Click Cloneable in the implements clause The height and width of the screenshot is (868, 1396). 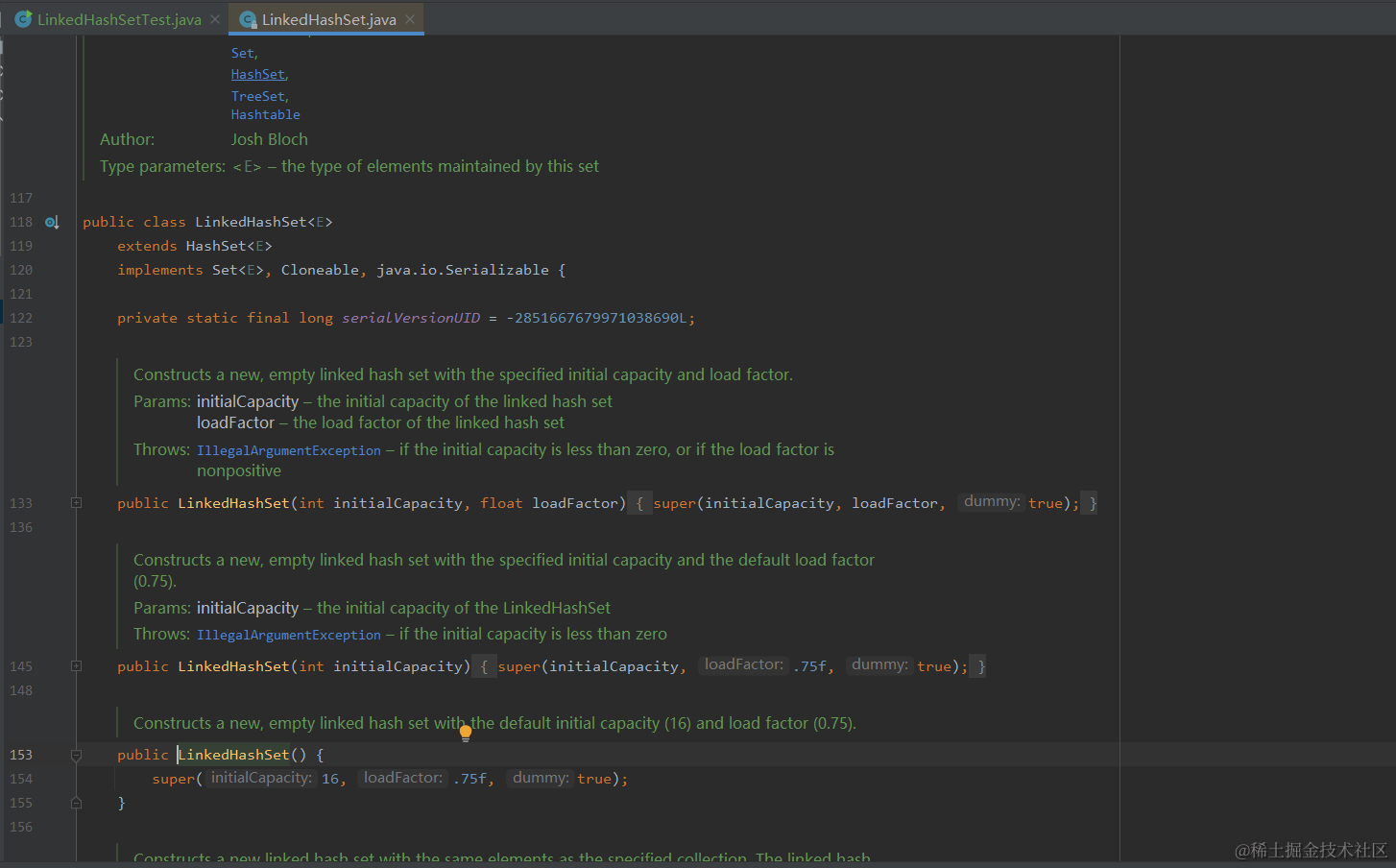click(320, 270)
